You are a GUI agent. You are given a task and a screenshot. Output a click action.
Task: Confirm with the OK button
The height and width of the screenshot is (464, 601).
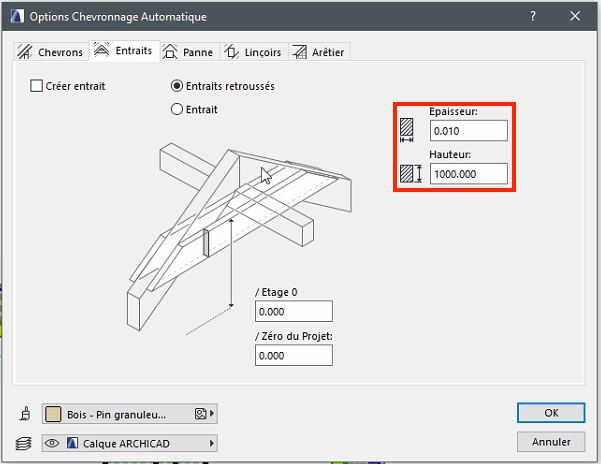pos(551,413)
